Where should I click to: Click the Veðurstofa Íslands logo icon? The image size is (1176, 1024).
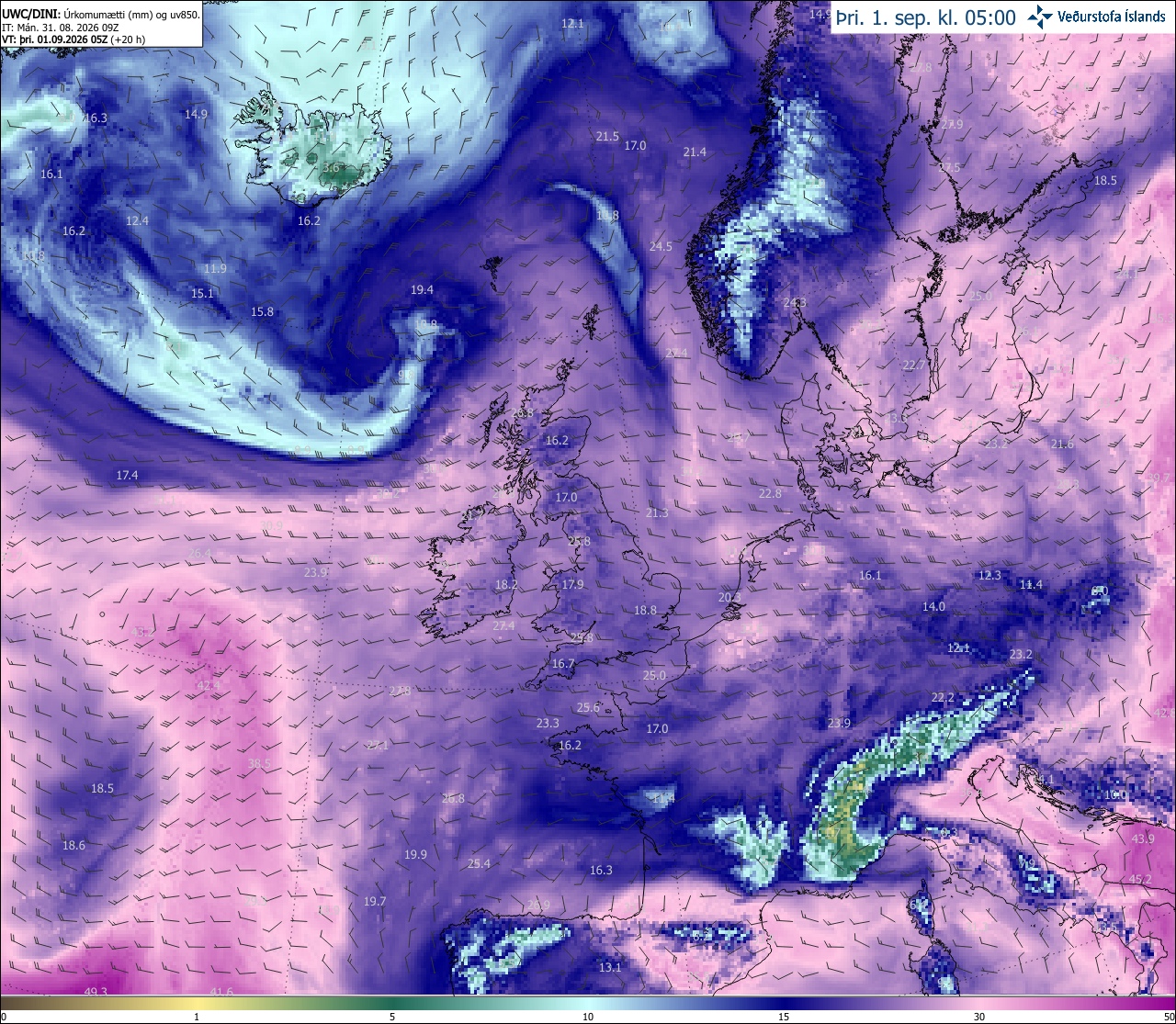click(x=1041, y=17)
